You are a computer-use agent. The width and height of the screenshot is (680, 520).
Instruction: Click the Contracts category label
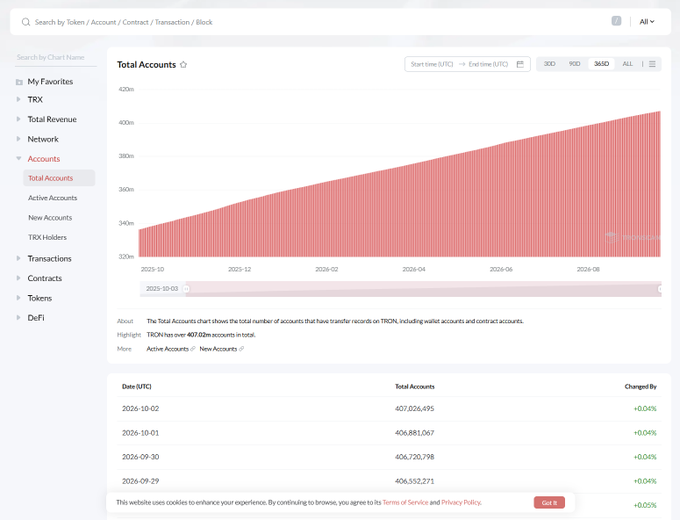coord(45,278)
